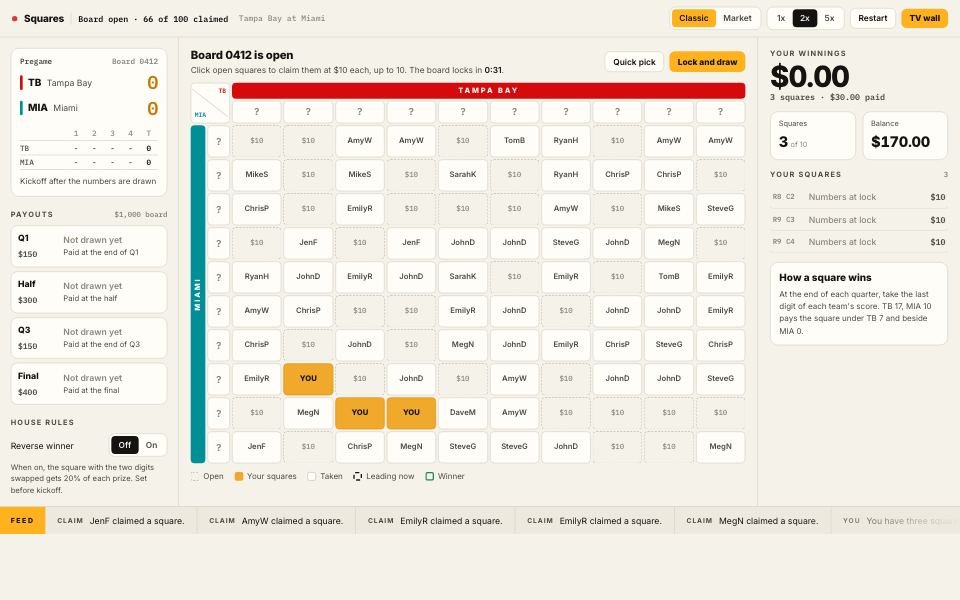Select the 2x speed option
This screenshot has height=600, width=960.
click(x=804, y=18)
